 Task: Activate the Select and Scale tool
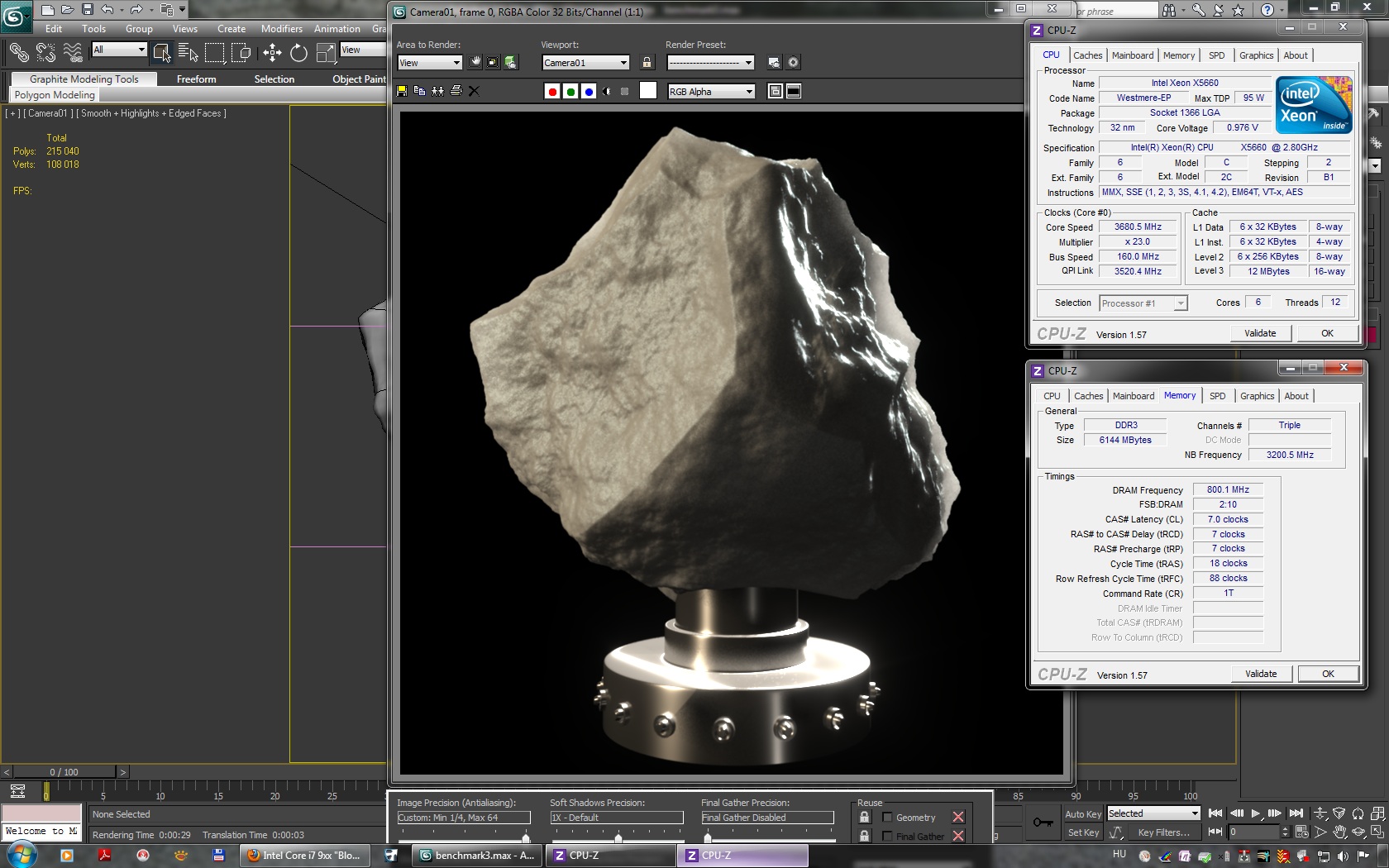tap(326, 53)
